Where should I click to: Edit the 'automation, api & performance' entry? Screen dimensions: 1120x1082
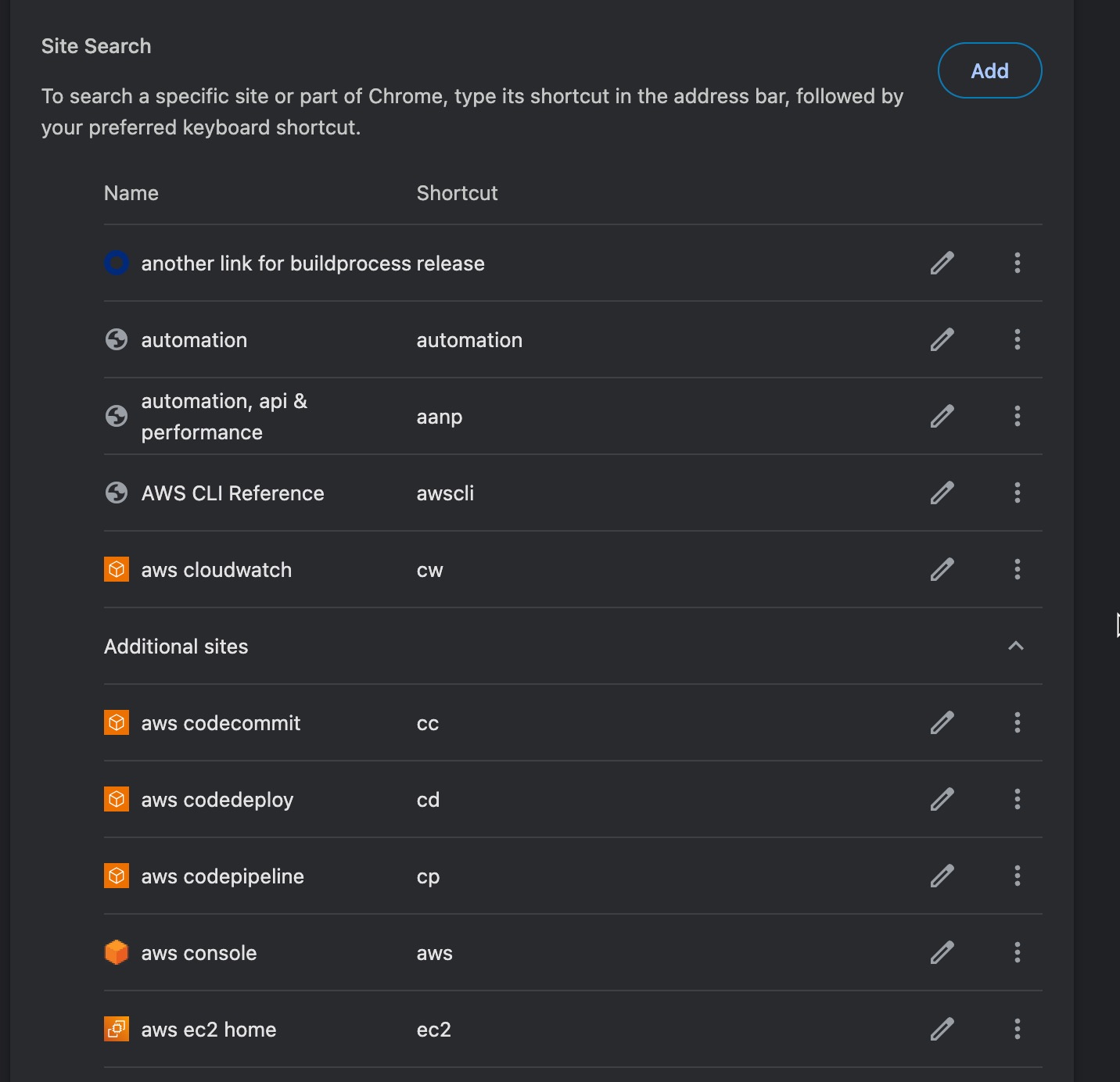coord(942,416)
